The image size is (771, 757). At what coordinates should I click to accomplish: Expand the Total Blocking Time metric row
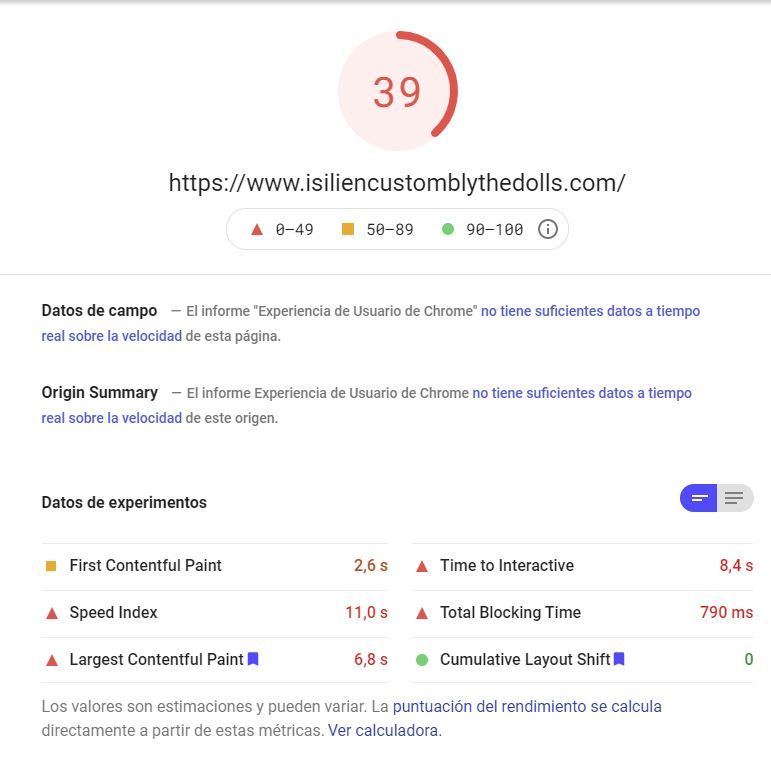coord(583,612)
